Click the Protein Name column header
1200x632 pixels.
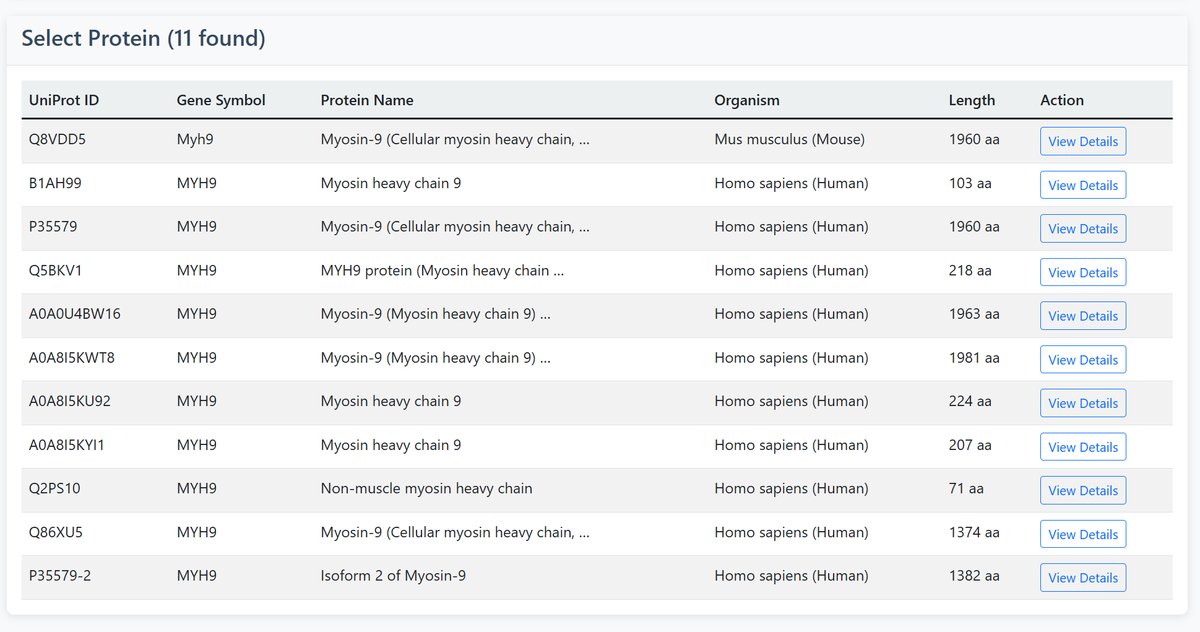point(367,100)
